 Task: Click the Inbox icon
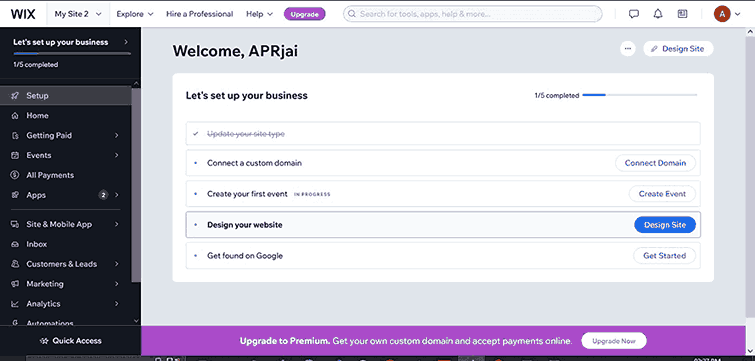(x=15, y=244)
